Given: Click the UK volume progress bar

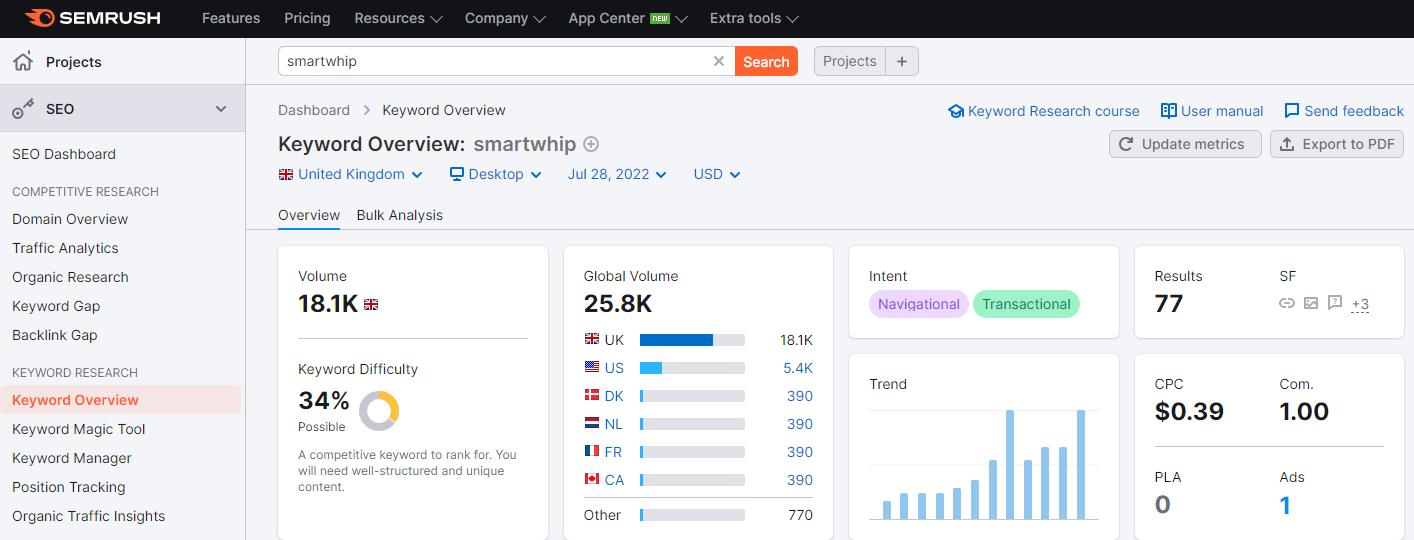Looking at the screenshot, I should (x=692, y=340).
